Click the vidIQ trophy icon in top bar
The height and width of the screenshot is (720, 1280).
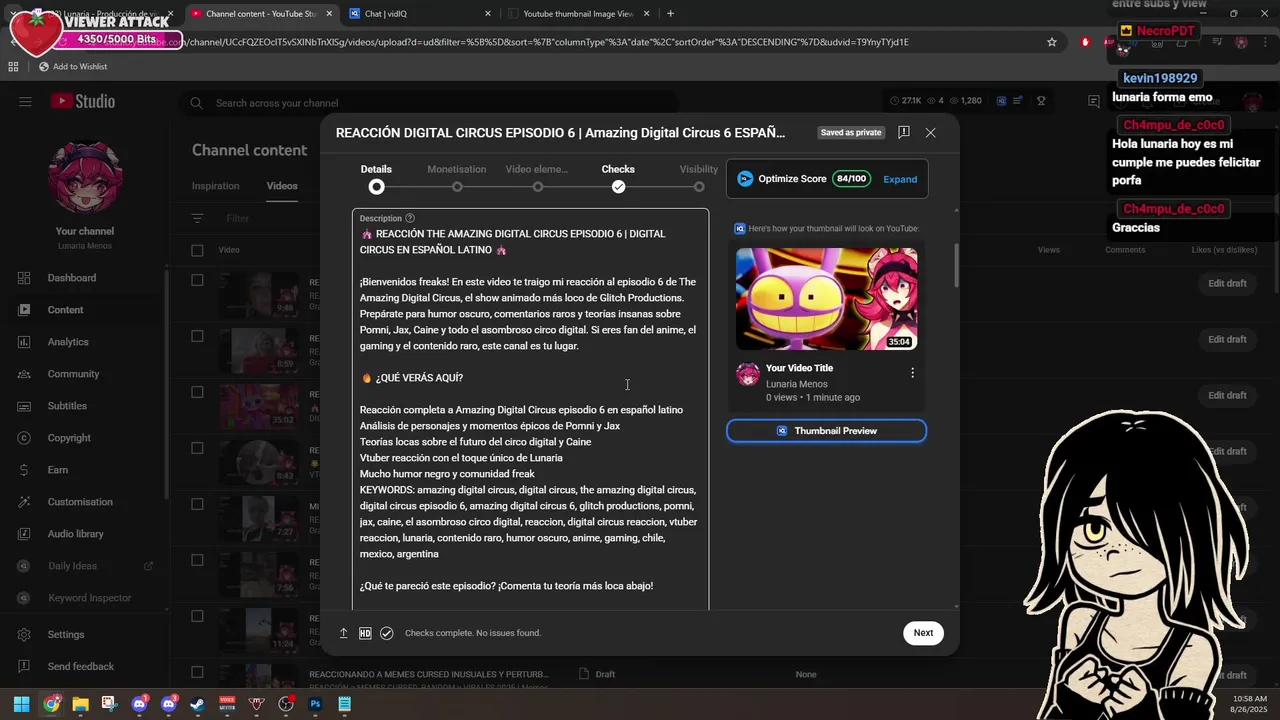tap(1041, 101)
